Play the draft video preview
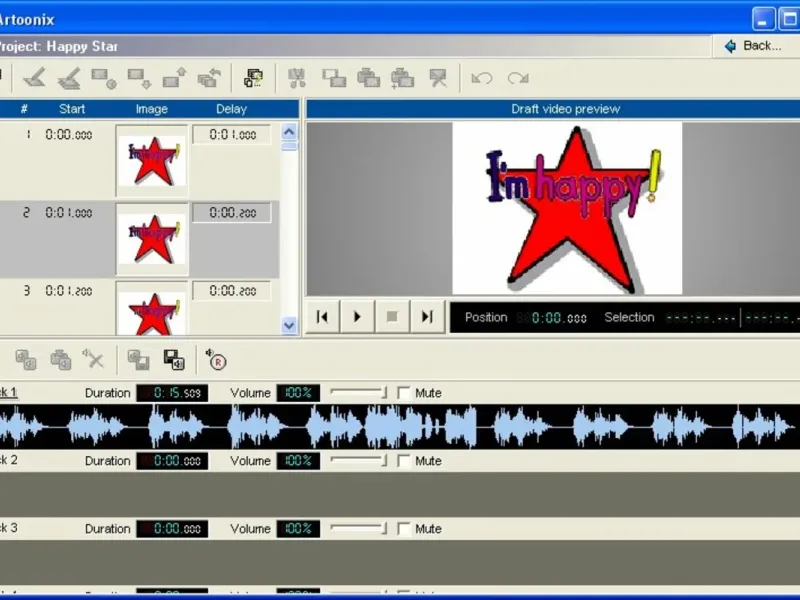 tap(357, 317)
